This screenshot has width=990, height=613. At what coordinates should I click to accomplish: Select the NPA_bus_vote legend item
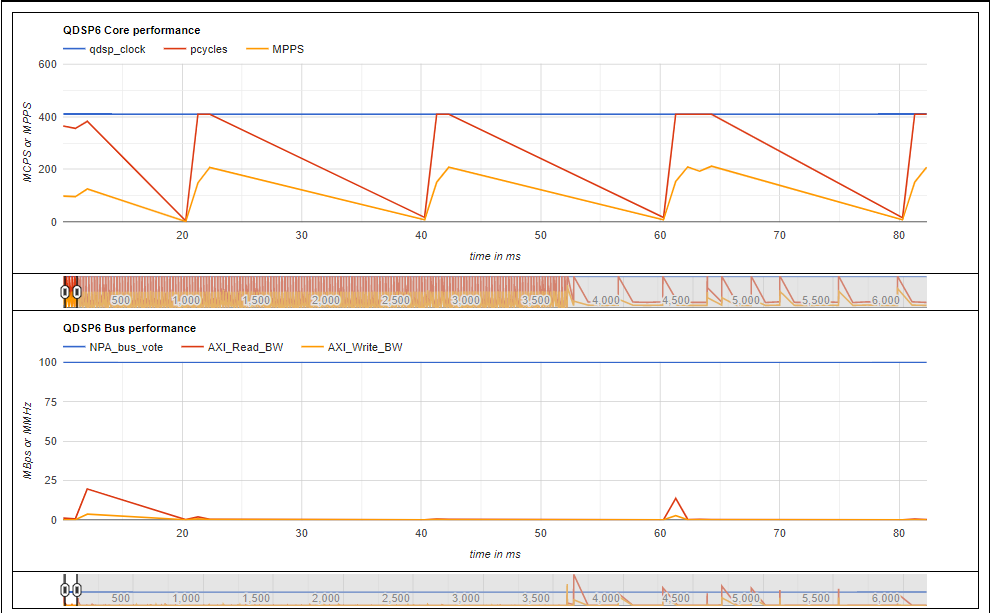pyautogui.click(x=113, y=347)
